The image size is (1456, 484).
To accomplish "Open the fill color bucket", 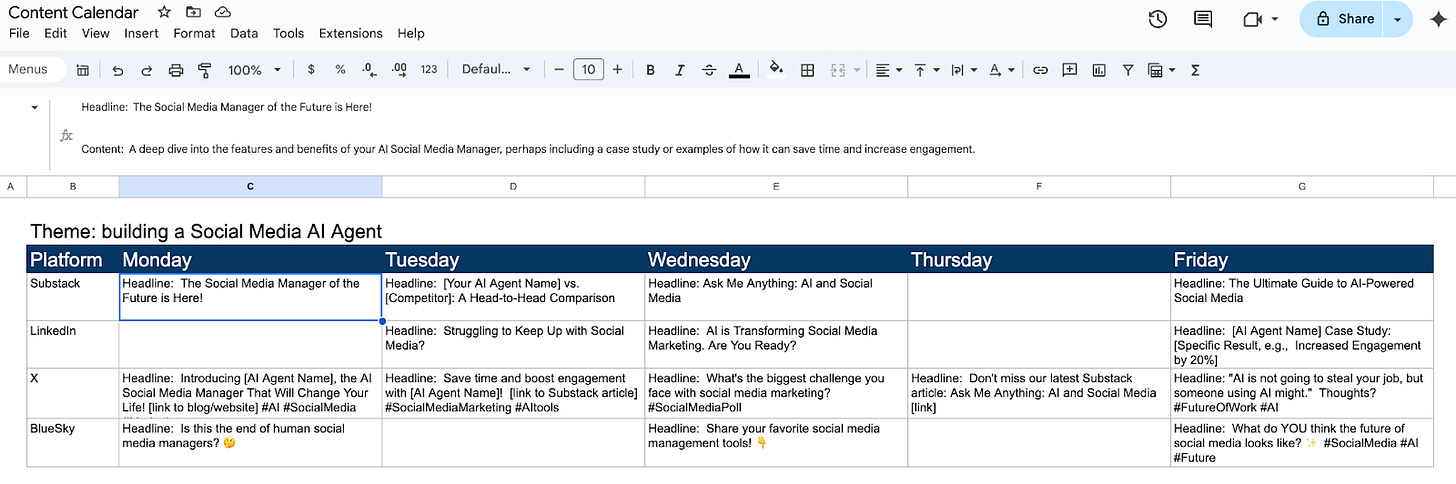I will point(776,70).
